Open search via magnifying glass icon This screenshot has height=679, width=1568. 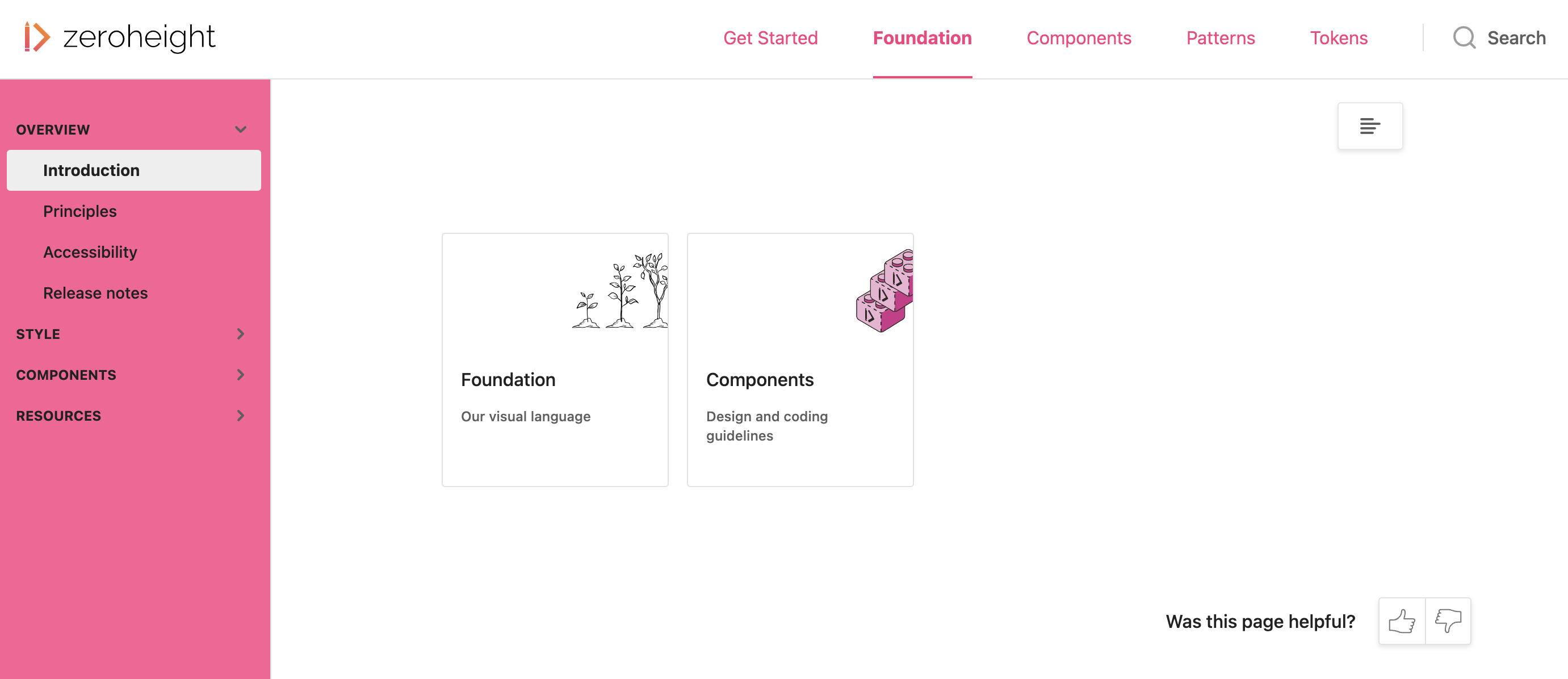(1464, 38)
